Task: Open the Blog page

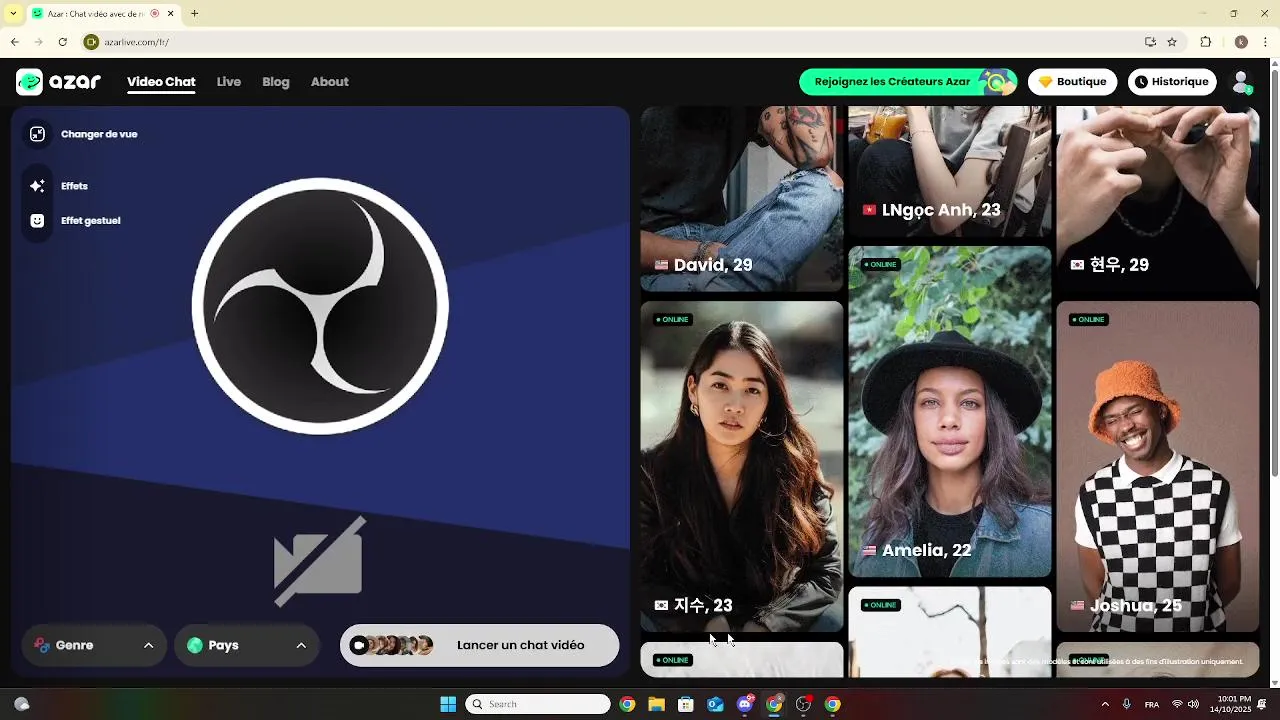Action: 276,82
